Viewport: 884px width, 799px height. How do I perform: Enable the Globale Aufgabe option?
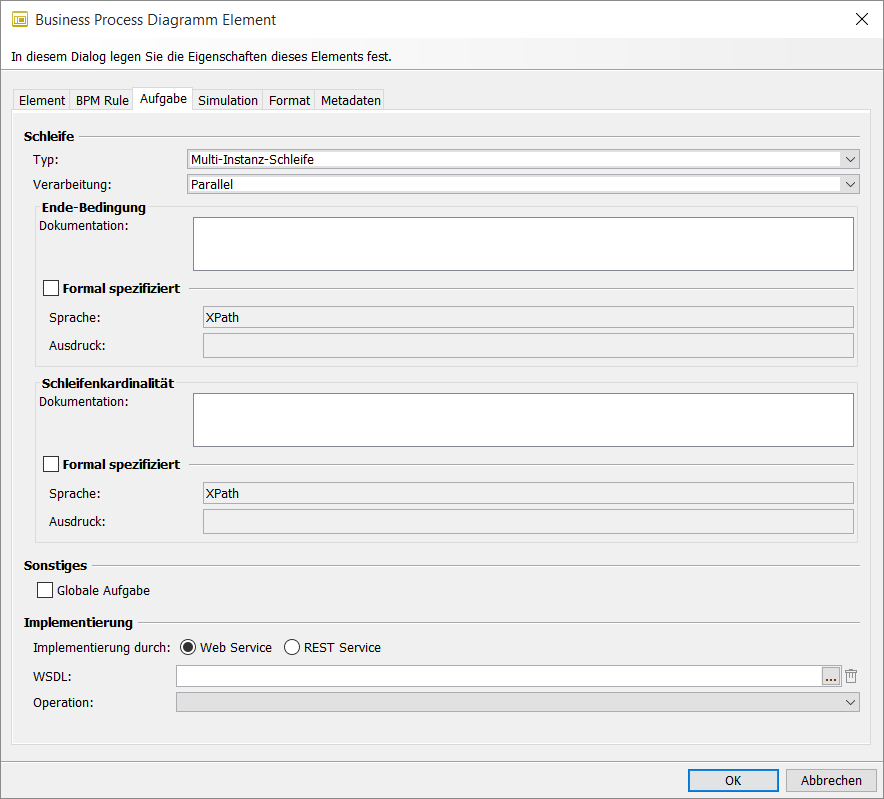click(x=45, y=589)
